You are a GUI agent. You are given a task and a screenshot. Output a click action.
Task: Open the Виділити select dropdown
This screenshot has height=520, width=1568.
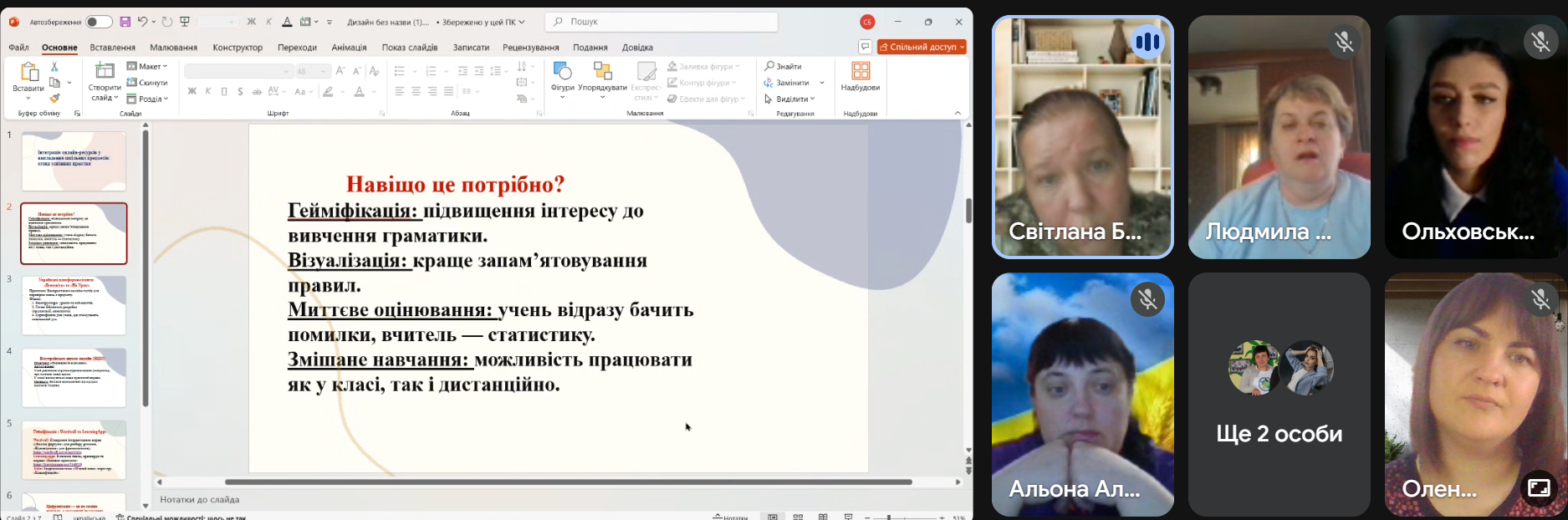[790, 99]
